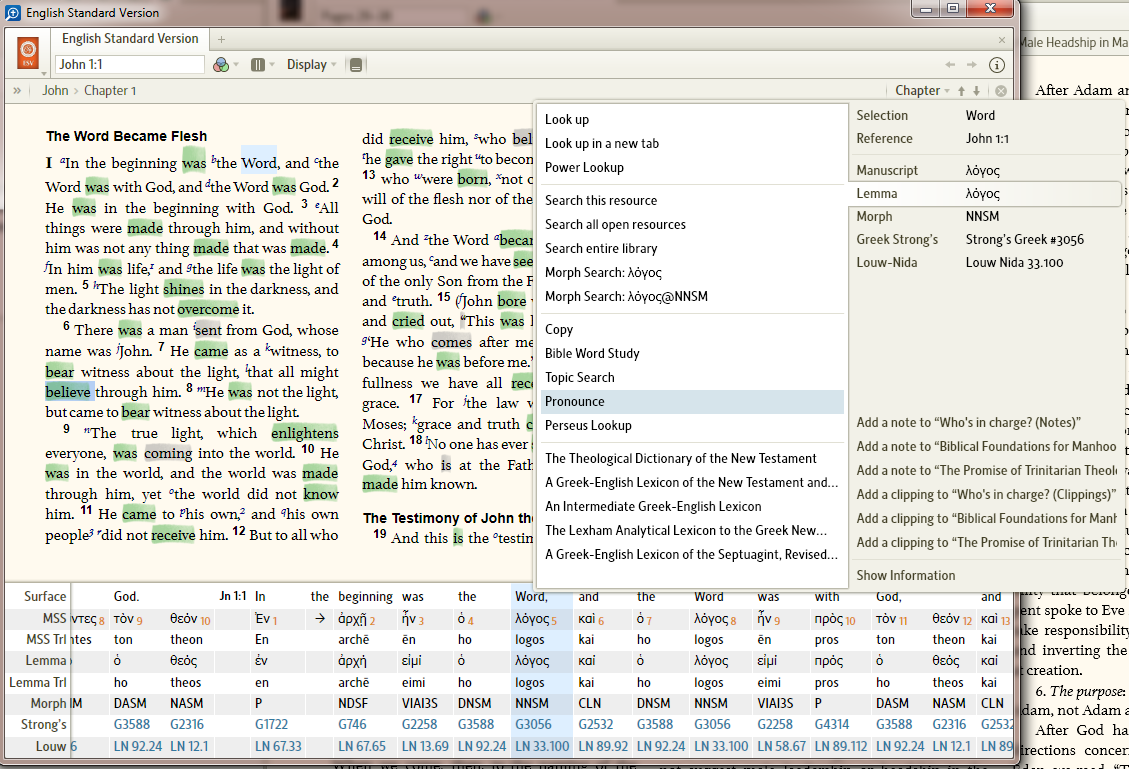Jump to next chapter with down arrow

click(x=976, y=91)
